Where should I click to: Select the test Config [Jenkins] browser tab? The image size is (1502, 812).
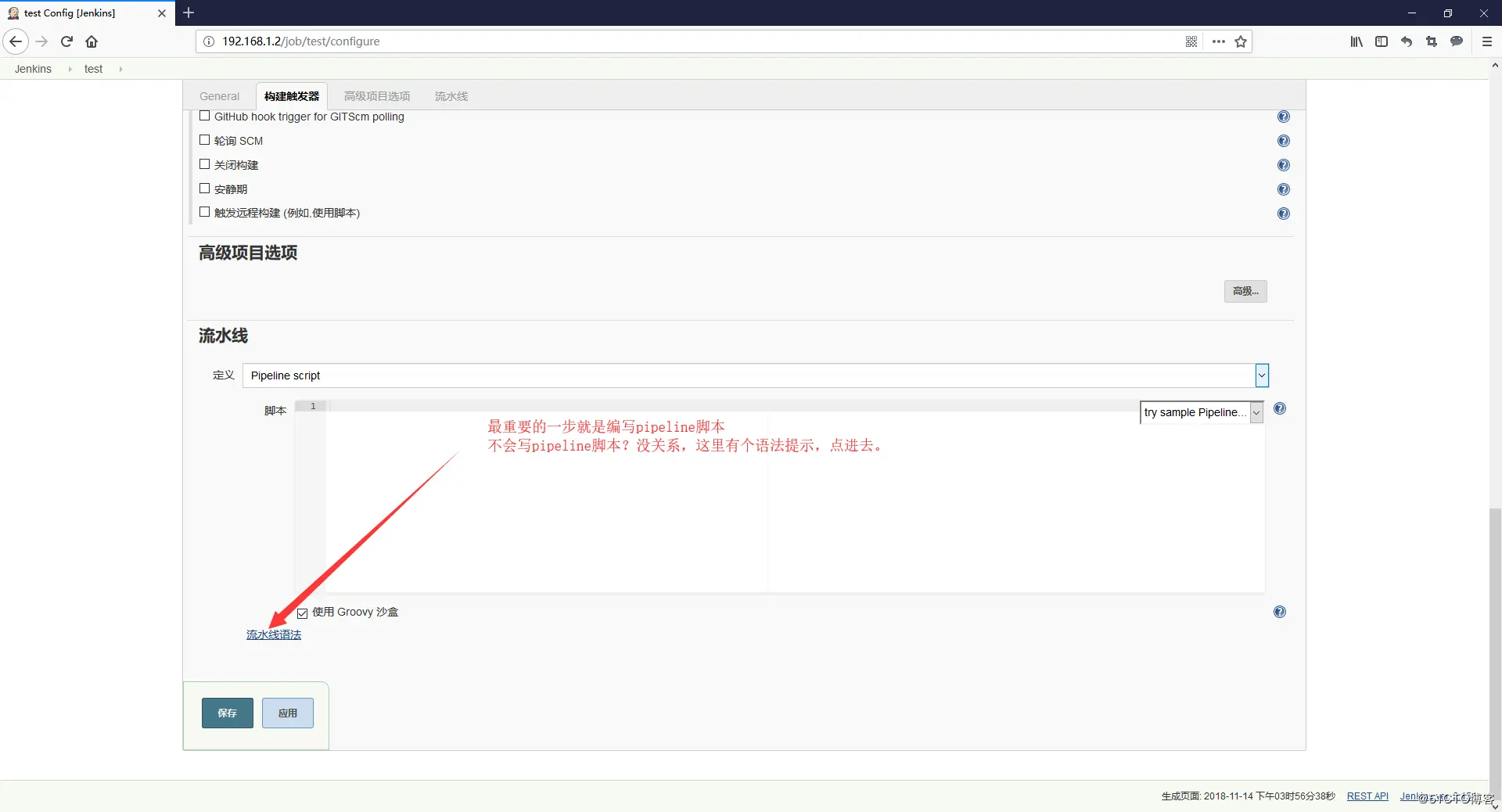[86, 13]
